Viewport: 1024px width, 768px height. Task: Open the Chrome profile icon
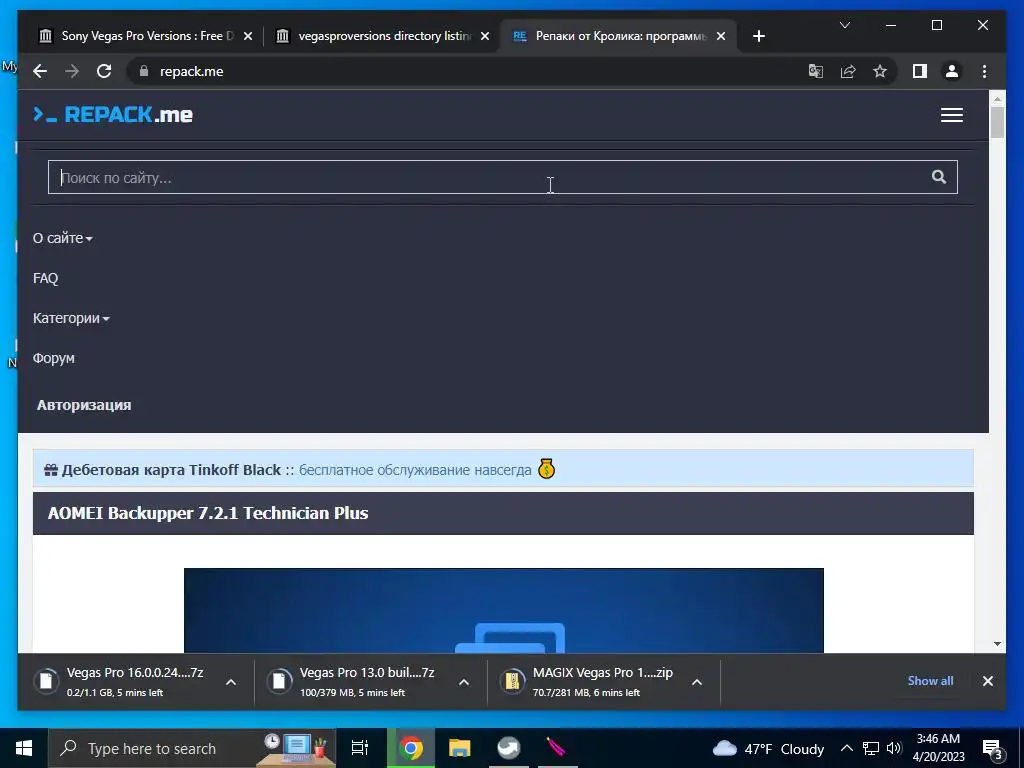(x=952, y=71)
